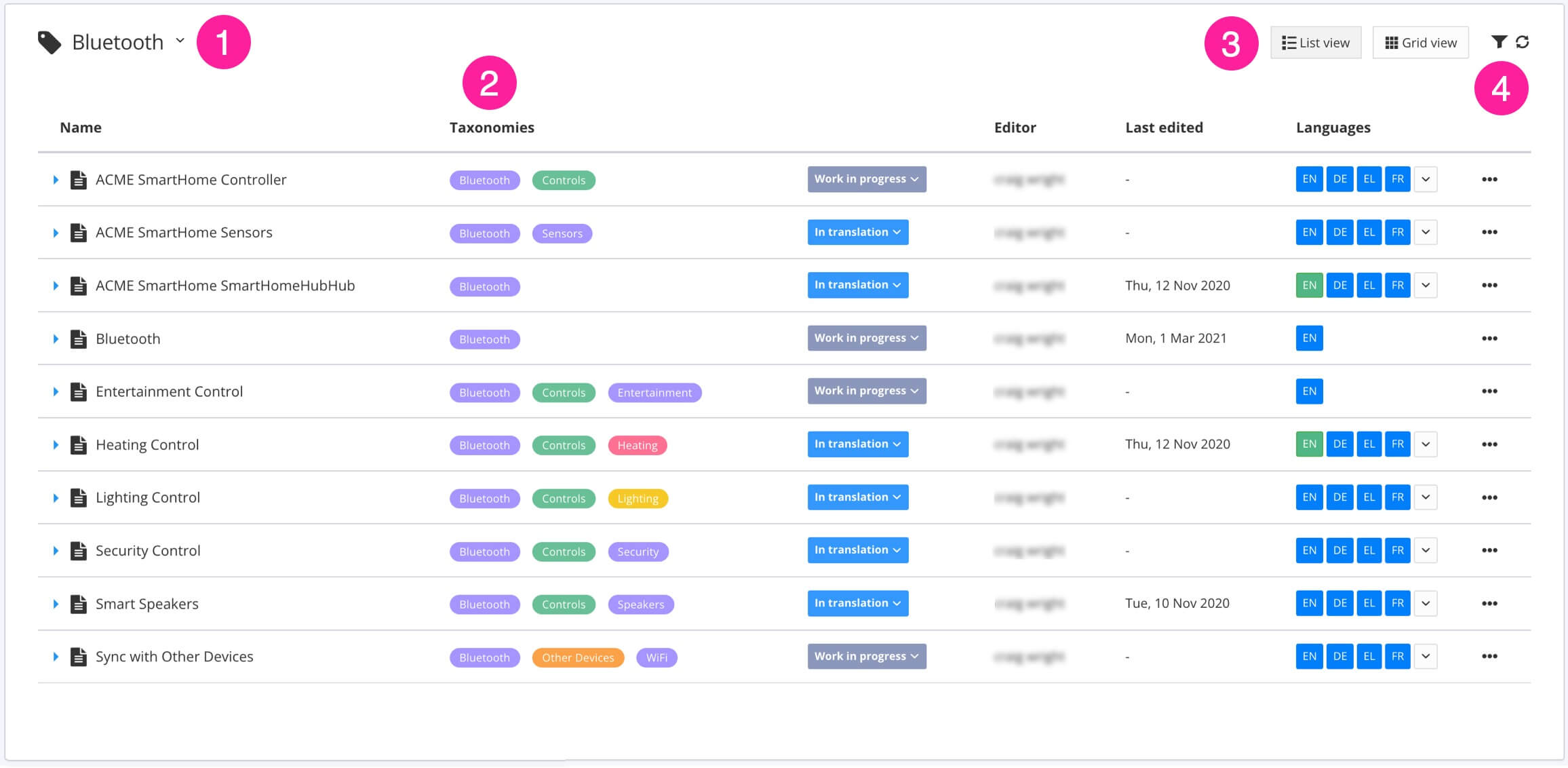Click the WiFi tag on Sync with Other Devices
This screenshot has height=768, width=1568.
click(656, 657)
